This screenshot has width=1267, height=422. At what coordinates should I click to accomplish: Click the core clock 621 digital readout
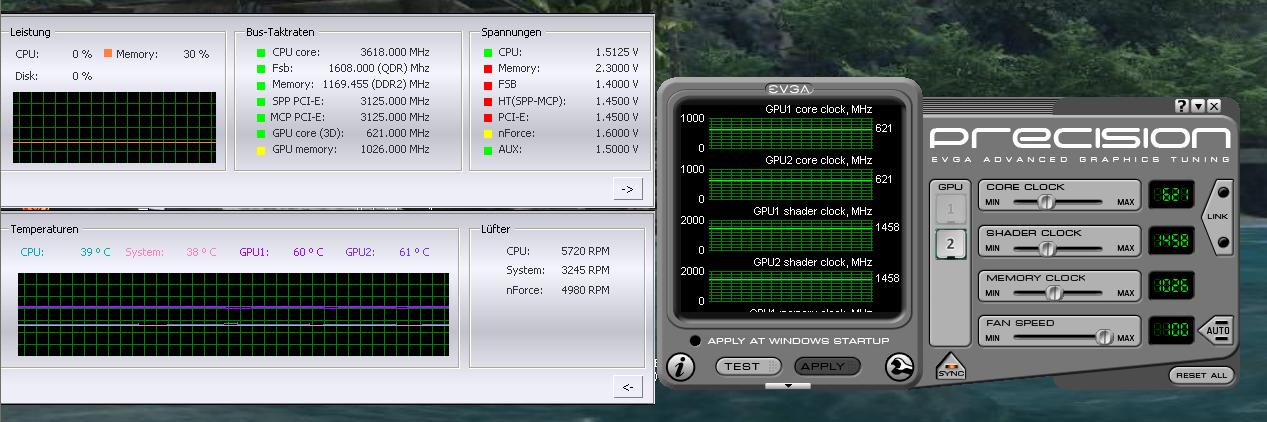pyautogui.click(x=1171, y=196)
